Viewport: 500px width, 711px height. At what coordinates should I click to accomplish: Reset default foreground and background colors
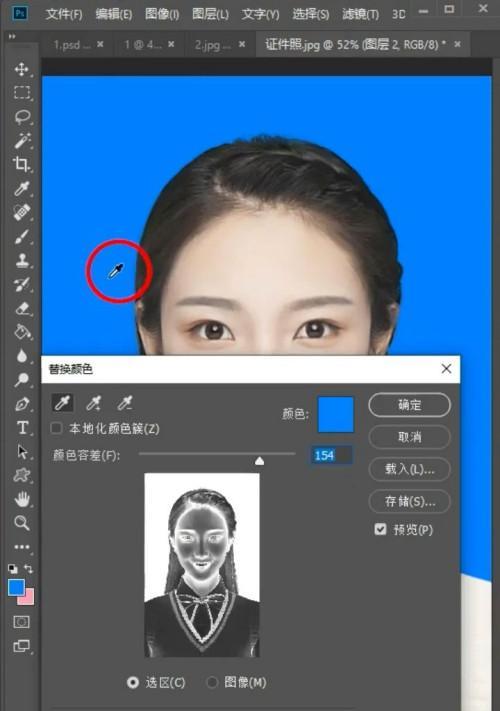coord(13,569)
